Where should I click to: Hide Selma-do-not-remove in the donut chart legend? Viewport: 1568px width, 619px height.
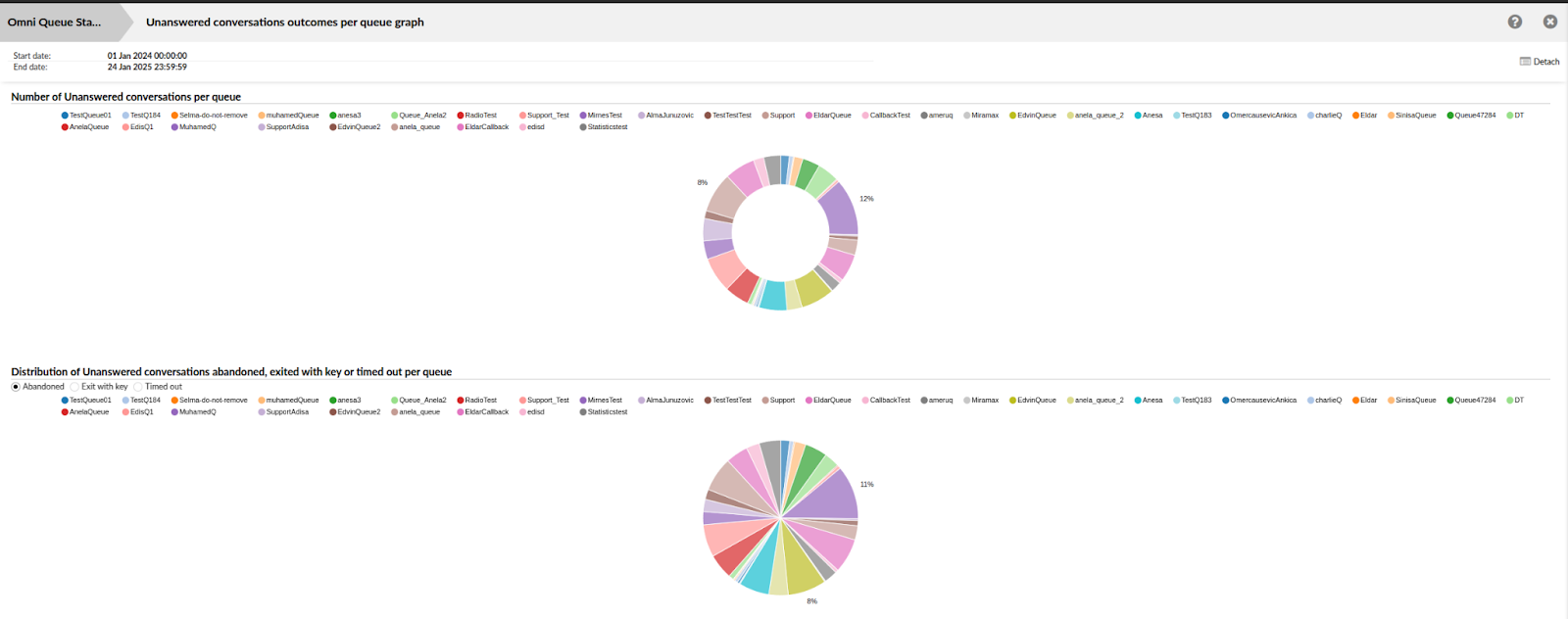click(x=209, y=116)
